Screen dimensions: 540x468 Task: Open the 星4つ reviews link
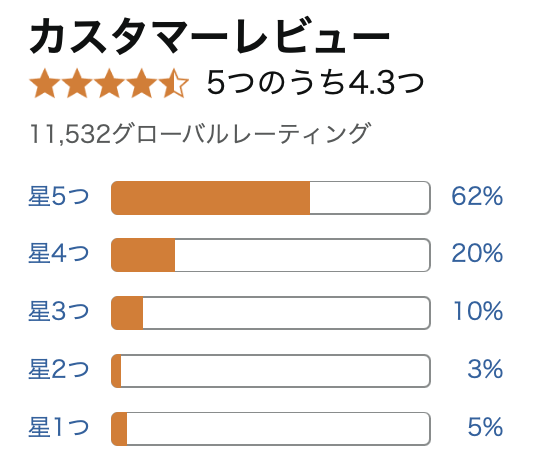[x=59, y=254]
